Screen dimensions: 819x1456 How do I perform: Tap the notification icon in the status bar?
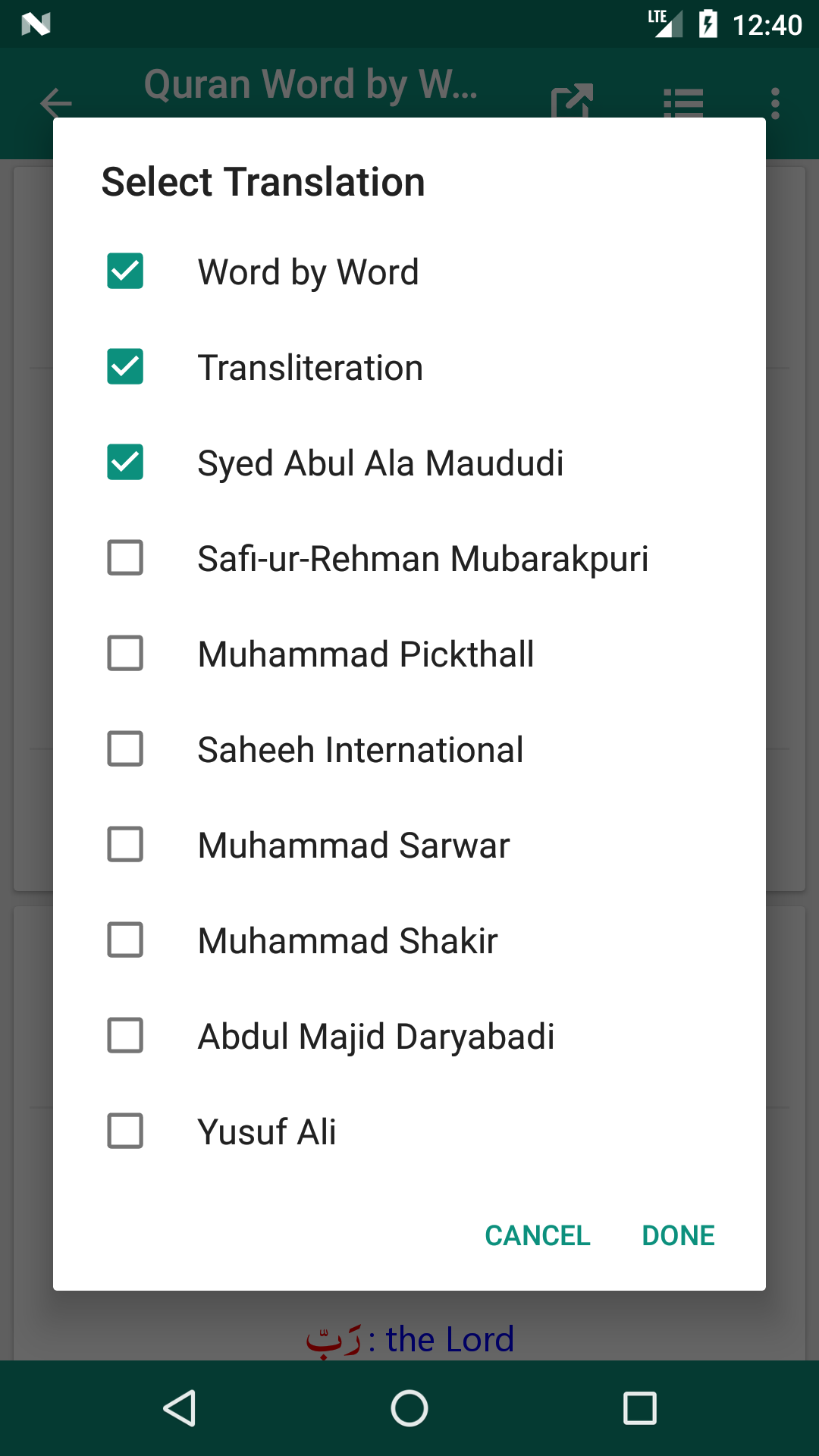tap(36, 24)
